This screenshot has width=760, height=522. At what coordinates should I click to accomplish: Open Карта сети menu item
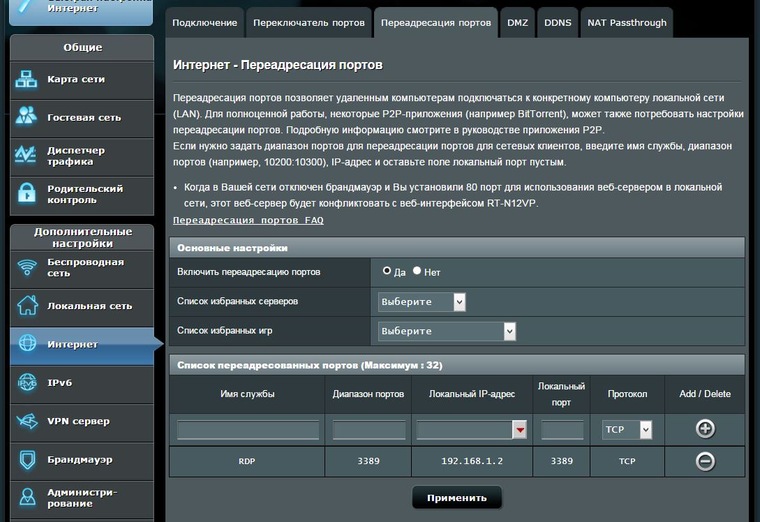(x=82, y=79)
